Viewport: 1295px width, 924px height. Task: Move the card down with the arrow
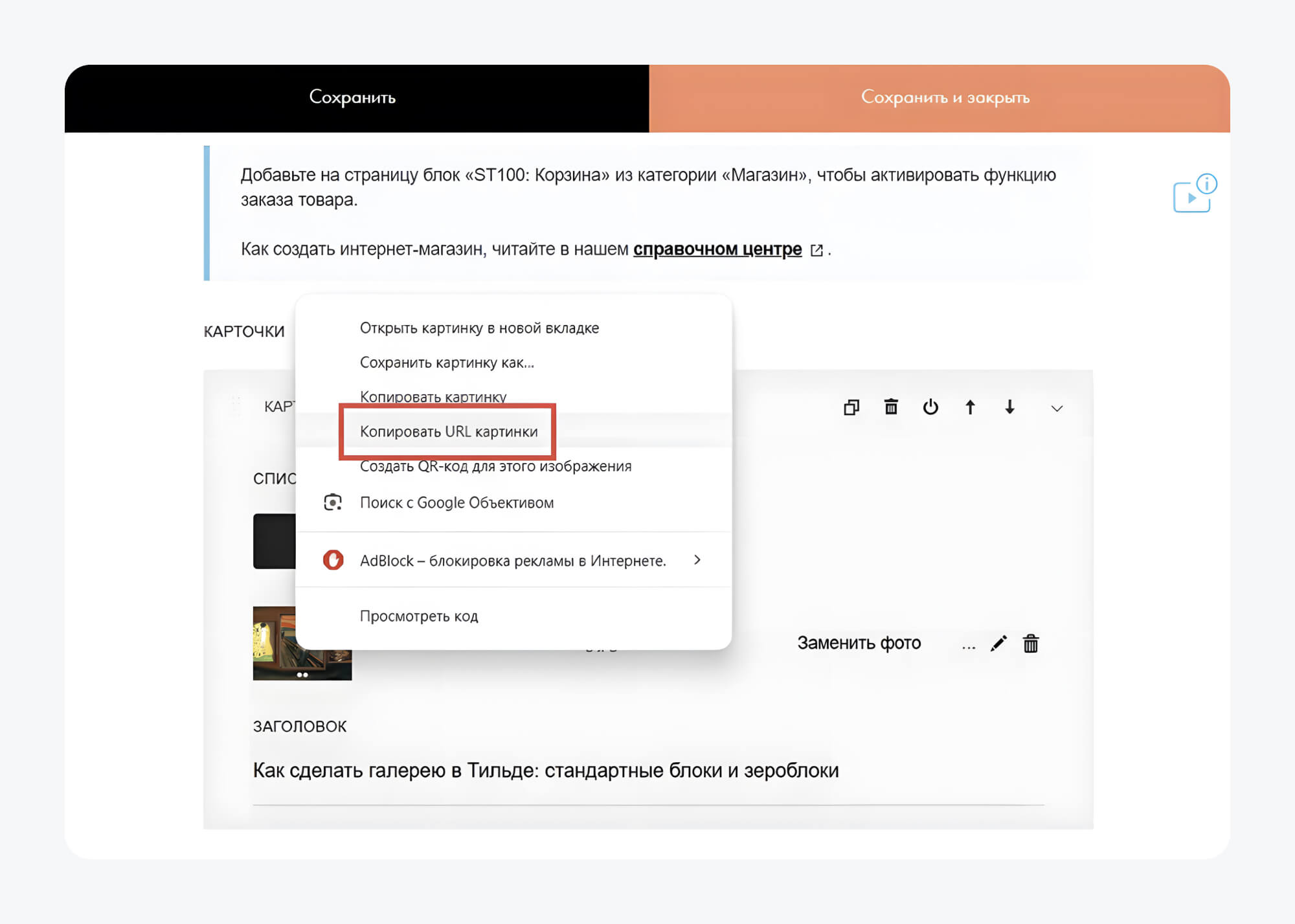tap(1009, 407)
